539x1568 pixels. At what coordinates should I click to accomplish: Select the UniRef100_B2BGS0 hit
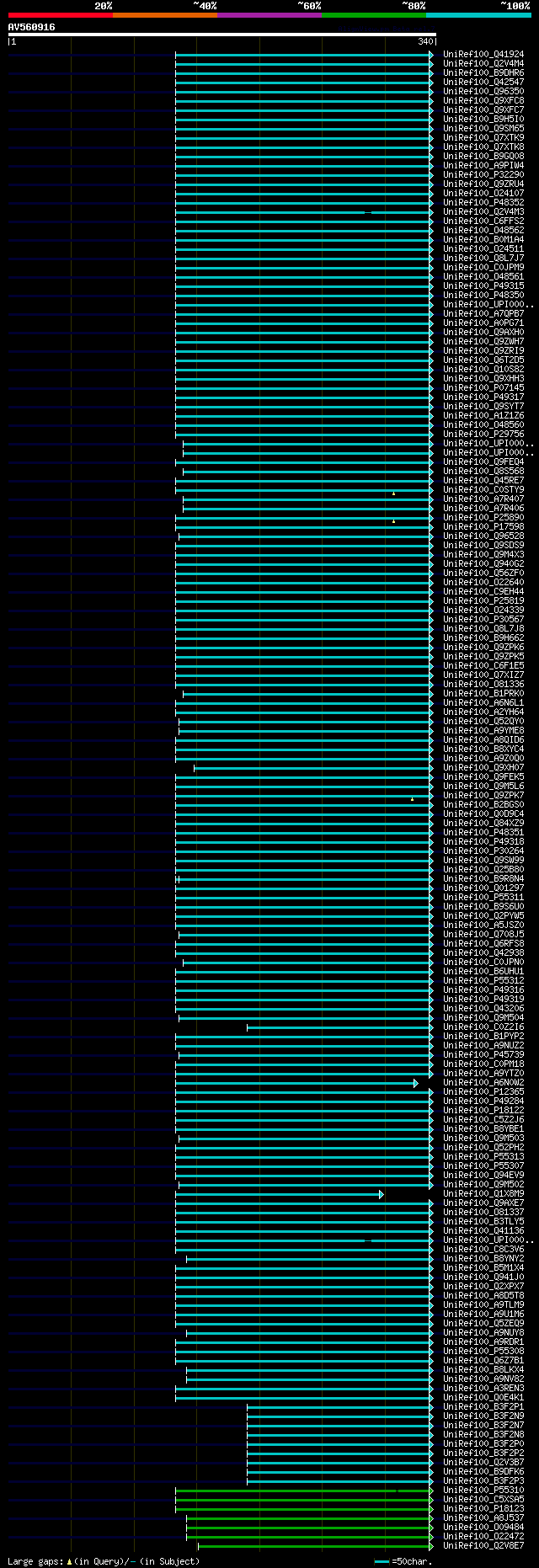[483, 804]
